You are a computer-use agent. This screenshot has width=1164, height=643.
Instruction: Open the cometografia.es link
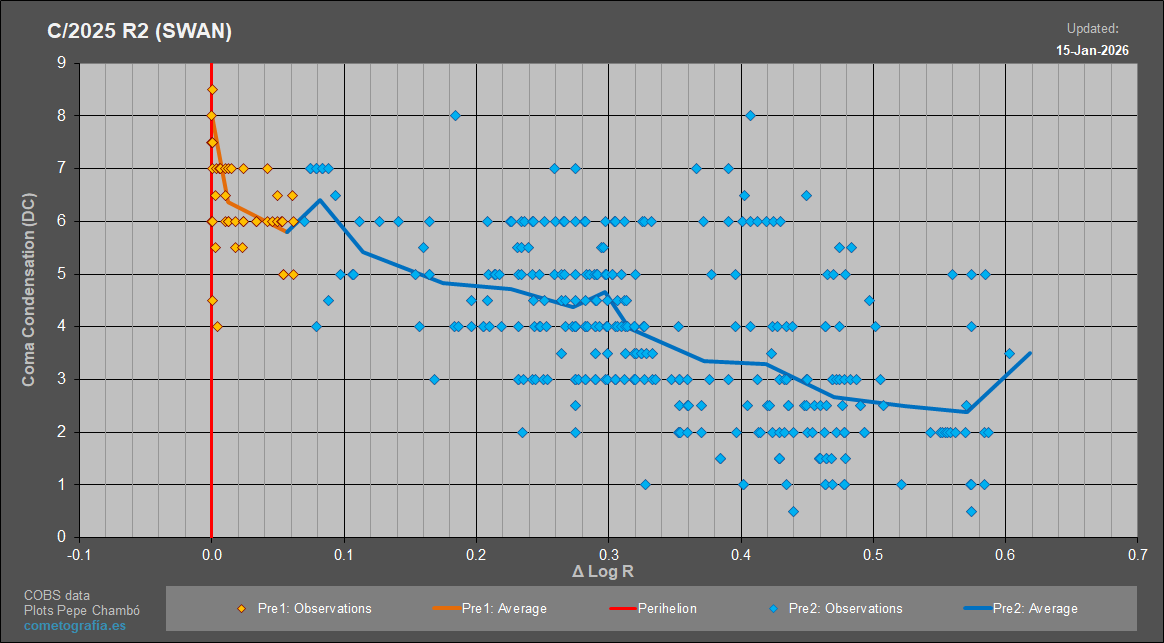pyautogui.click(x=75, y=625)
